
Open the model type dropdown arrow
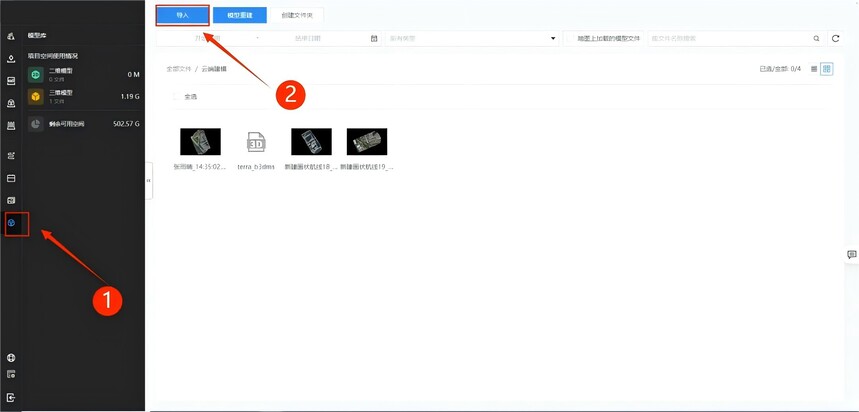point(552,38)
